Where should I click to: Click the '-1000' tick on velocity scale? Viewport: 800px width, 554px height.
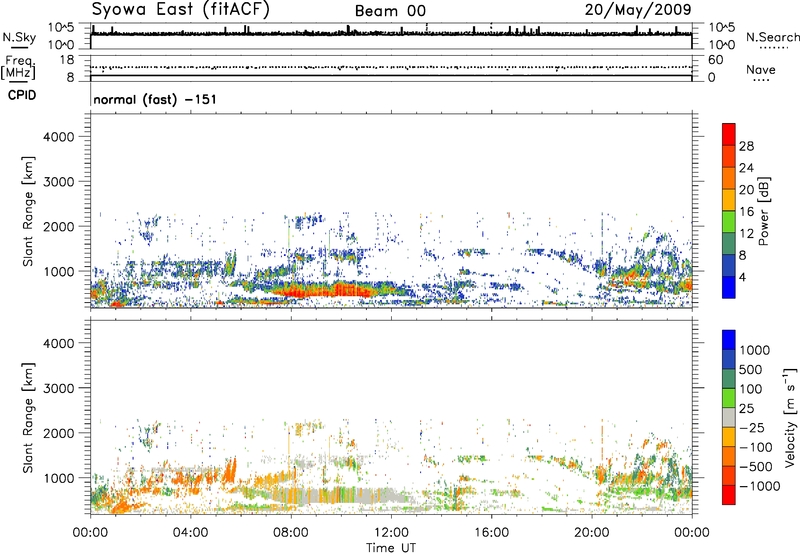coord(759,486)
